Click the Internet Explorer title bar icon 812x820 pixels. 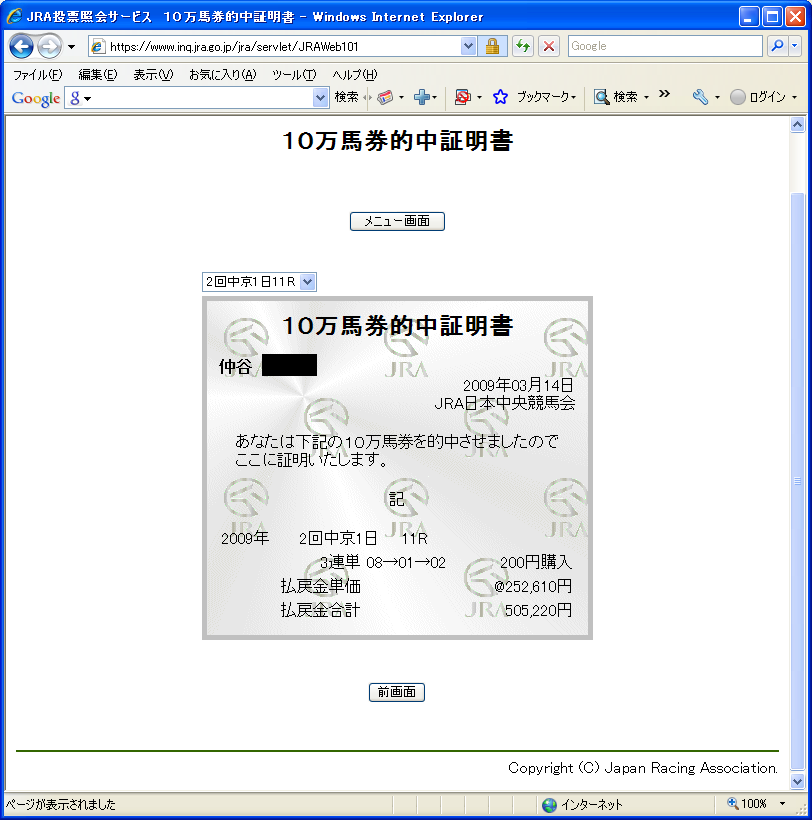14,16
